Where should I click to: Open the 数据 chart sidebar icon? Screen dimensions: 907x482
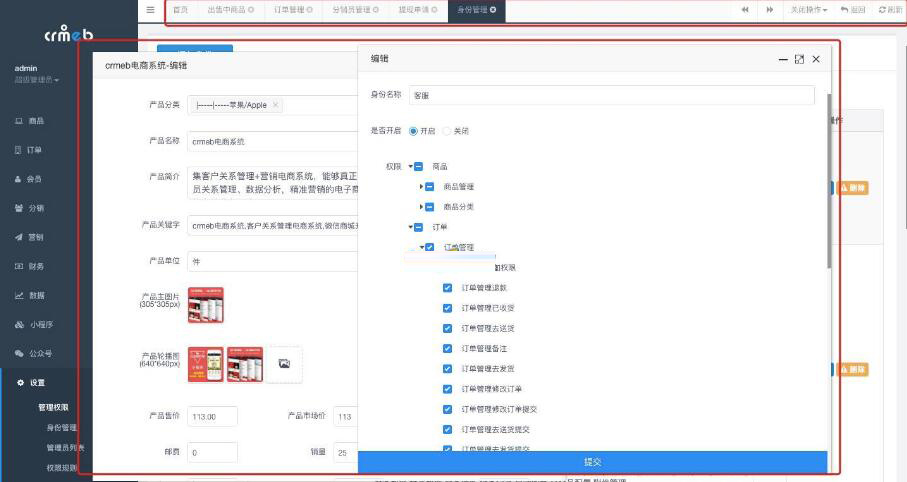[19, 295]
